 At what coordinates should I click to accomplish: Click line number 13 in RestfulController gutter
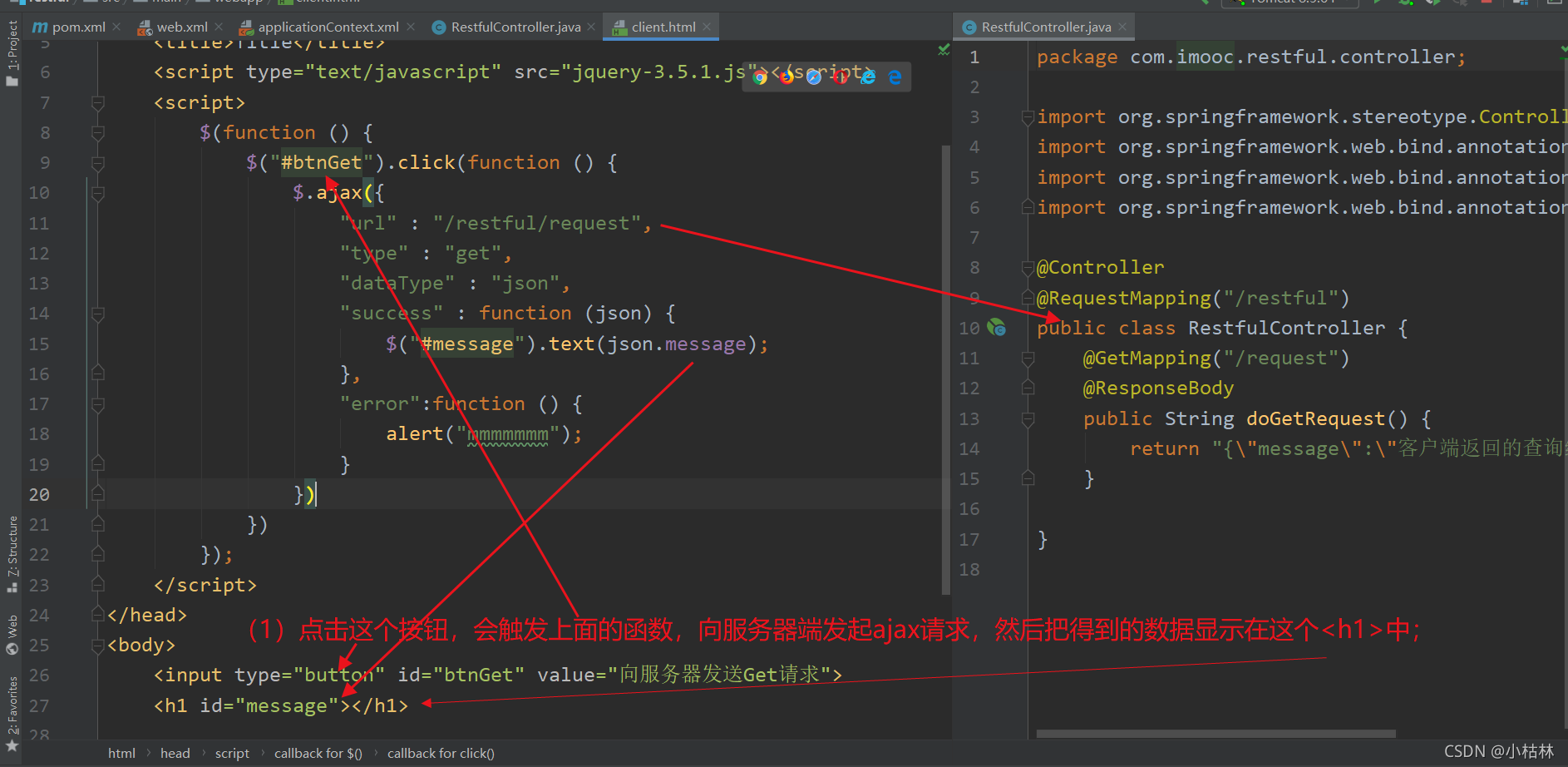(x=969, y=418)
